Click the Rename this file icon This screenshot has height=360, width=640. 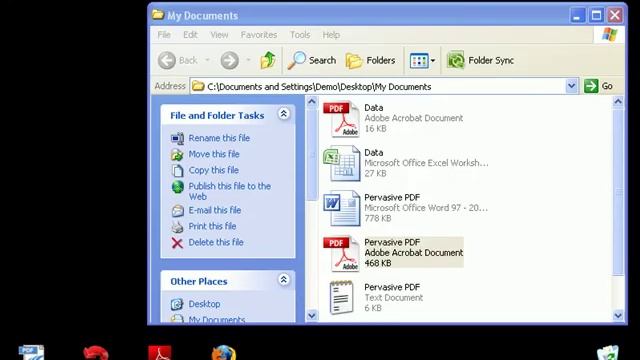pos(177,138)
